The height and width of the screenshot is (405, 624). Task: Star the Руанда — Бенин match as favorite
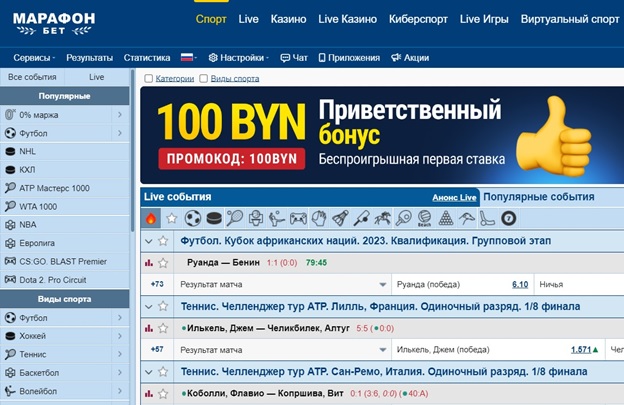point(165,263)
